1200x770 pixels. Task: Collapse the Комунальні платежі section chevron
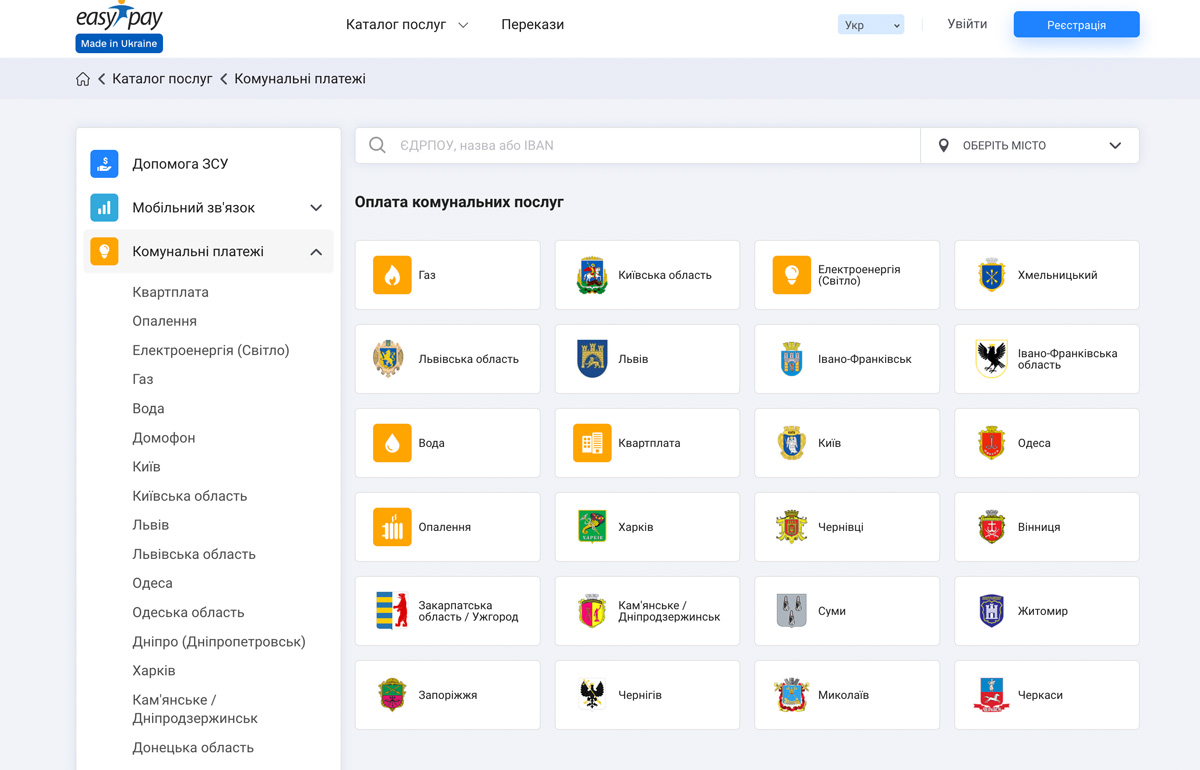(316, 251)
